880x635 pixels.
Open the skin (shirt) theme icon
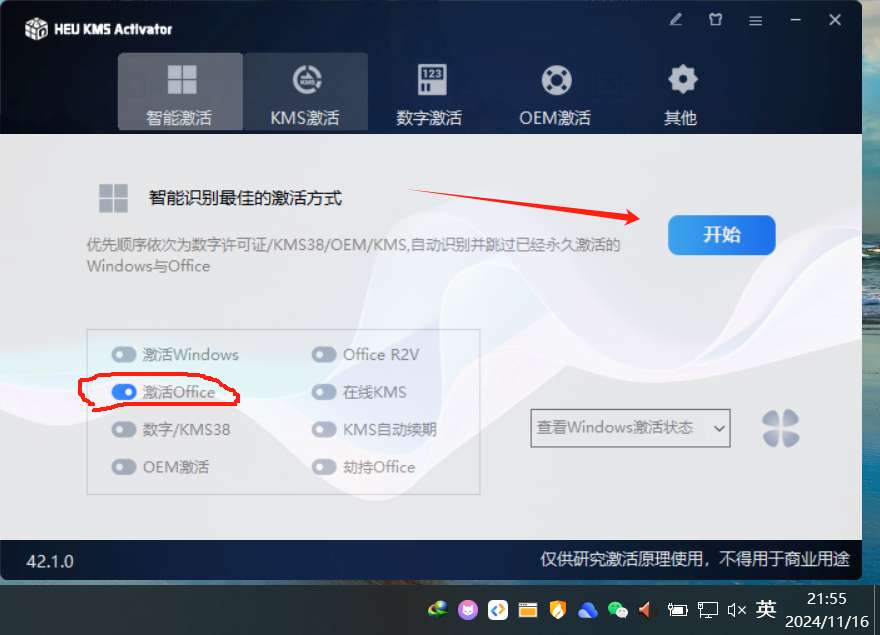click(x=715, y=20)
